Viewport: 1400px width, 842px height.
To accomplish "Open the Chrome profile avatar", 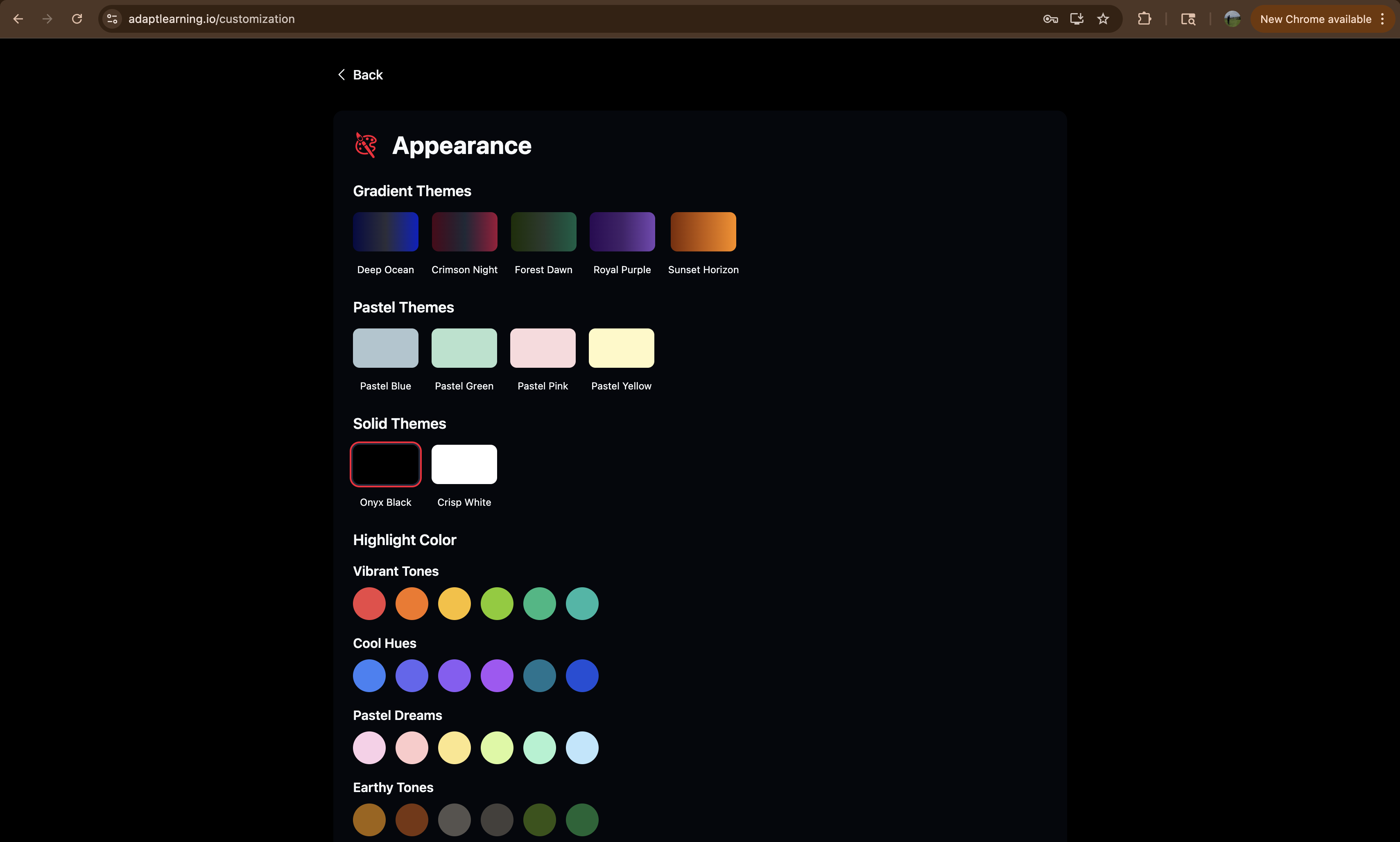I will pos(1232,19).
